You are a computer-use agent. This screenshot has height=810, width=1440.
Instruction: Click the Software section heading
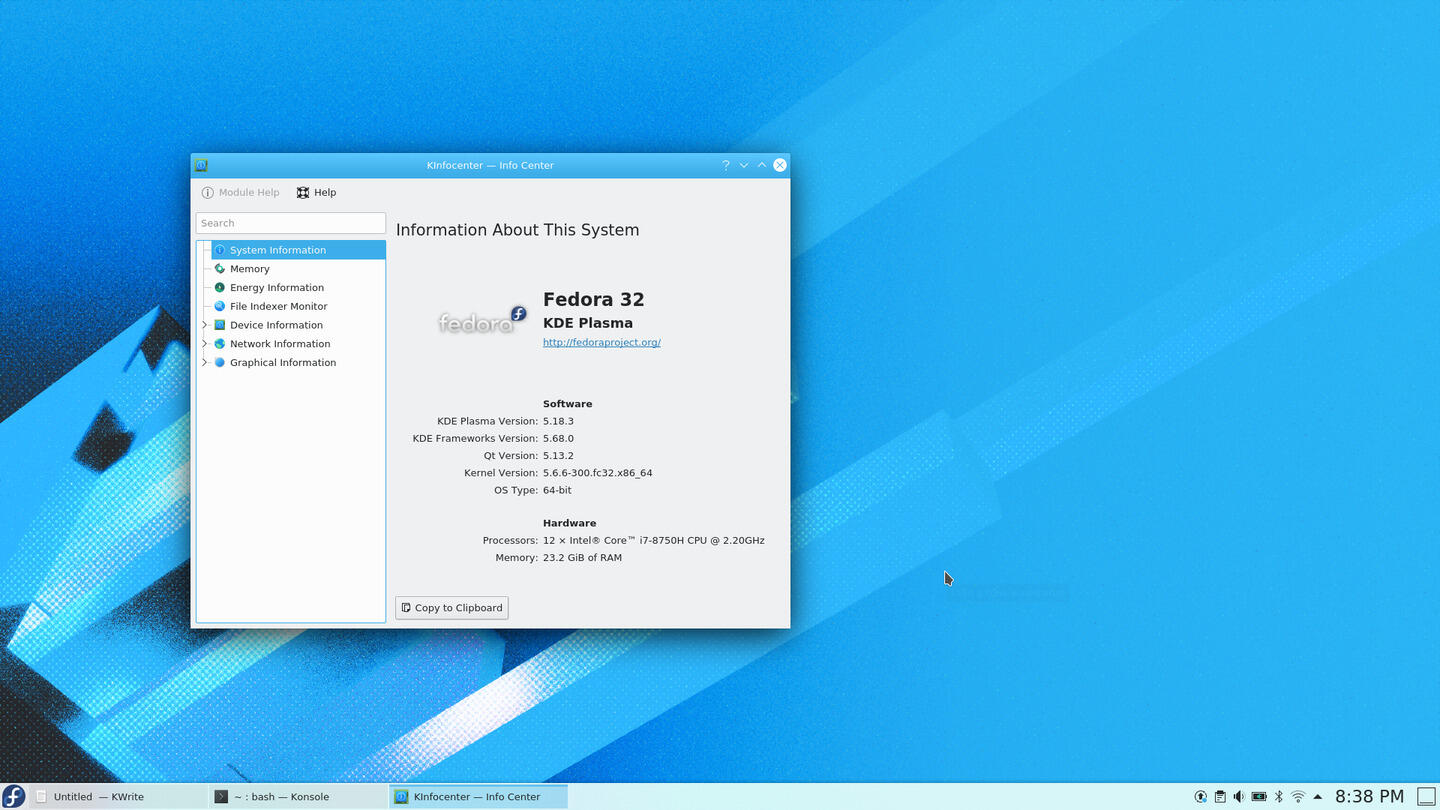pyautogui.click(x=567, y=404)
